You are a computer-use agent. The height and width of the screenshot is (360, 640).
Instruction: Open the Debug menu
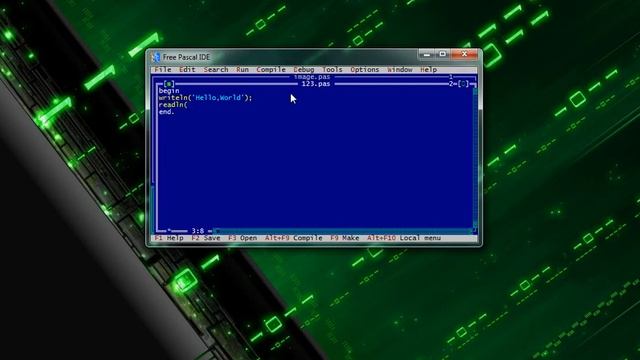click(304, 69)
